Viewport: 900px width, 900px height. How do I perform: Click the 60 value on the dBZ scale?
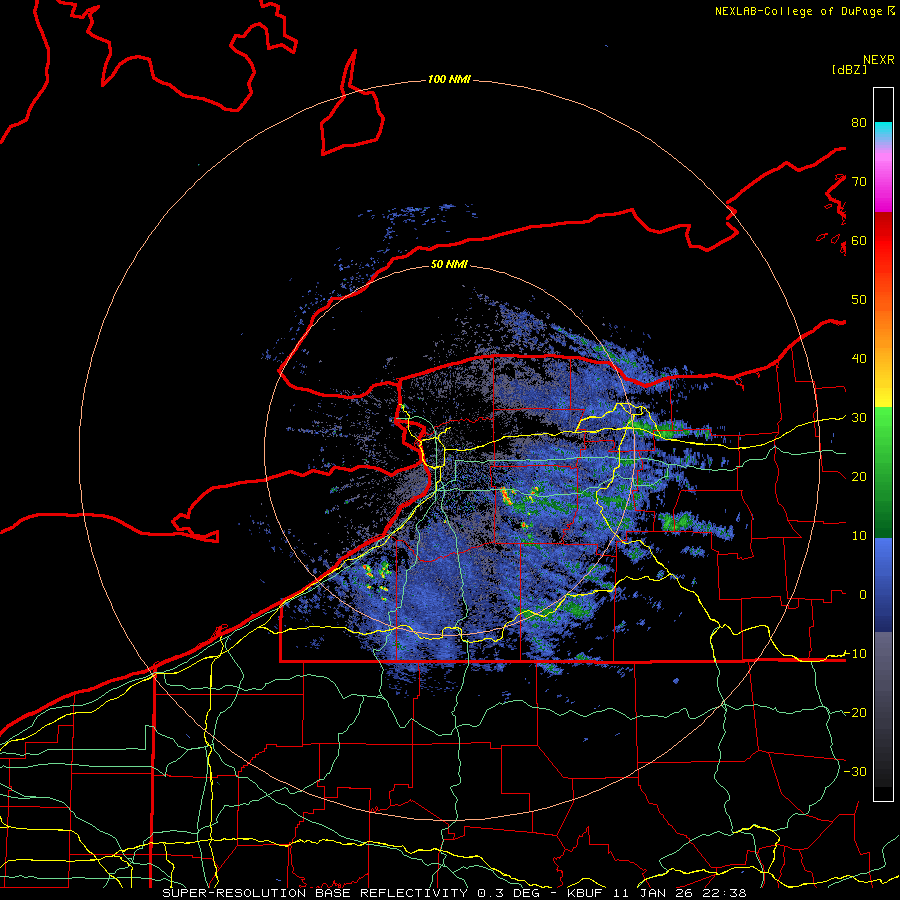point(859,240)
